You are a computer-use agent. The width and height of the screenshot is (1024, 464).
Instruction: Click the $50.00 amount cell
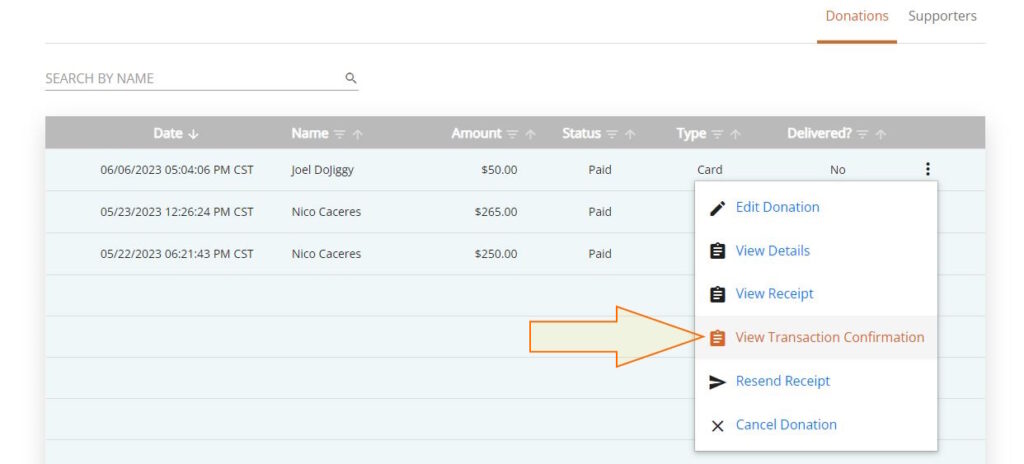tap(499, 170)
